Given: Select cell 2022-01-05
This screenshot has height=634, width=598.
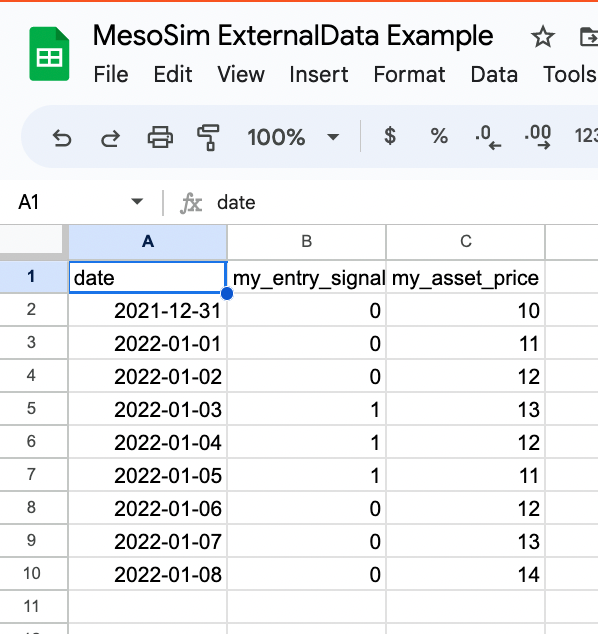Looking at the screenshot, I should (148, 475).
